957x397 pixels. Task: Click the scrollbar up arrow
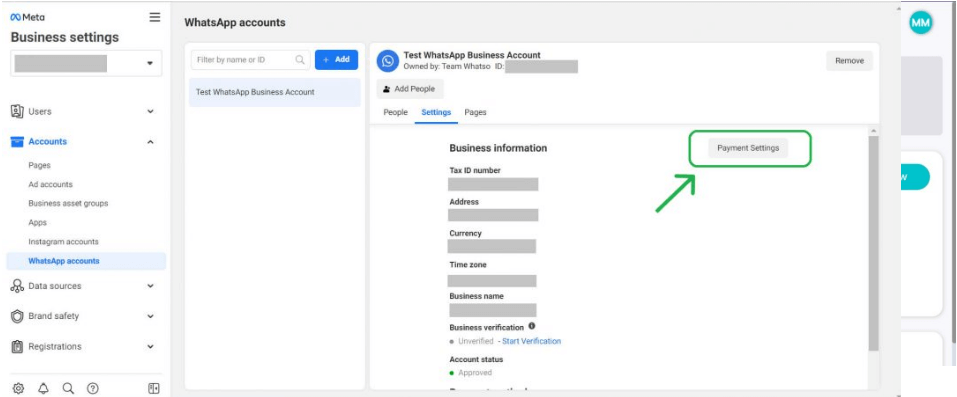(x=873, y=131)
